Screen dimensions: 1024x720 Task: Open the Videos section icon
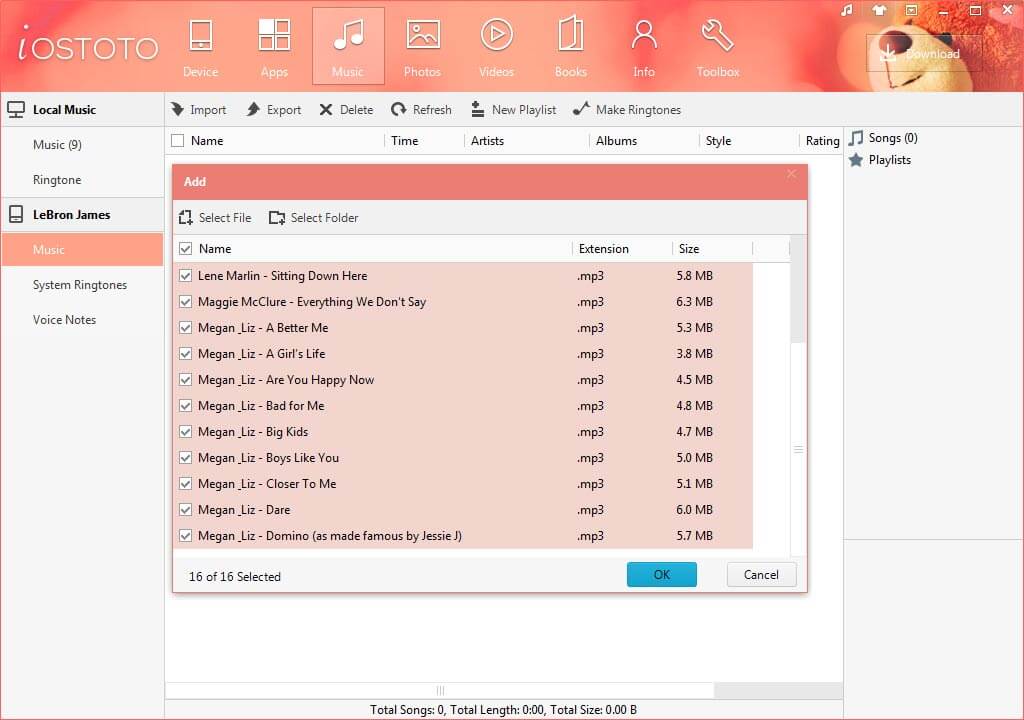pos(496,46)
